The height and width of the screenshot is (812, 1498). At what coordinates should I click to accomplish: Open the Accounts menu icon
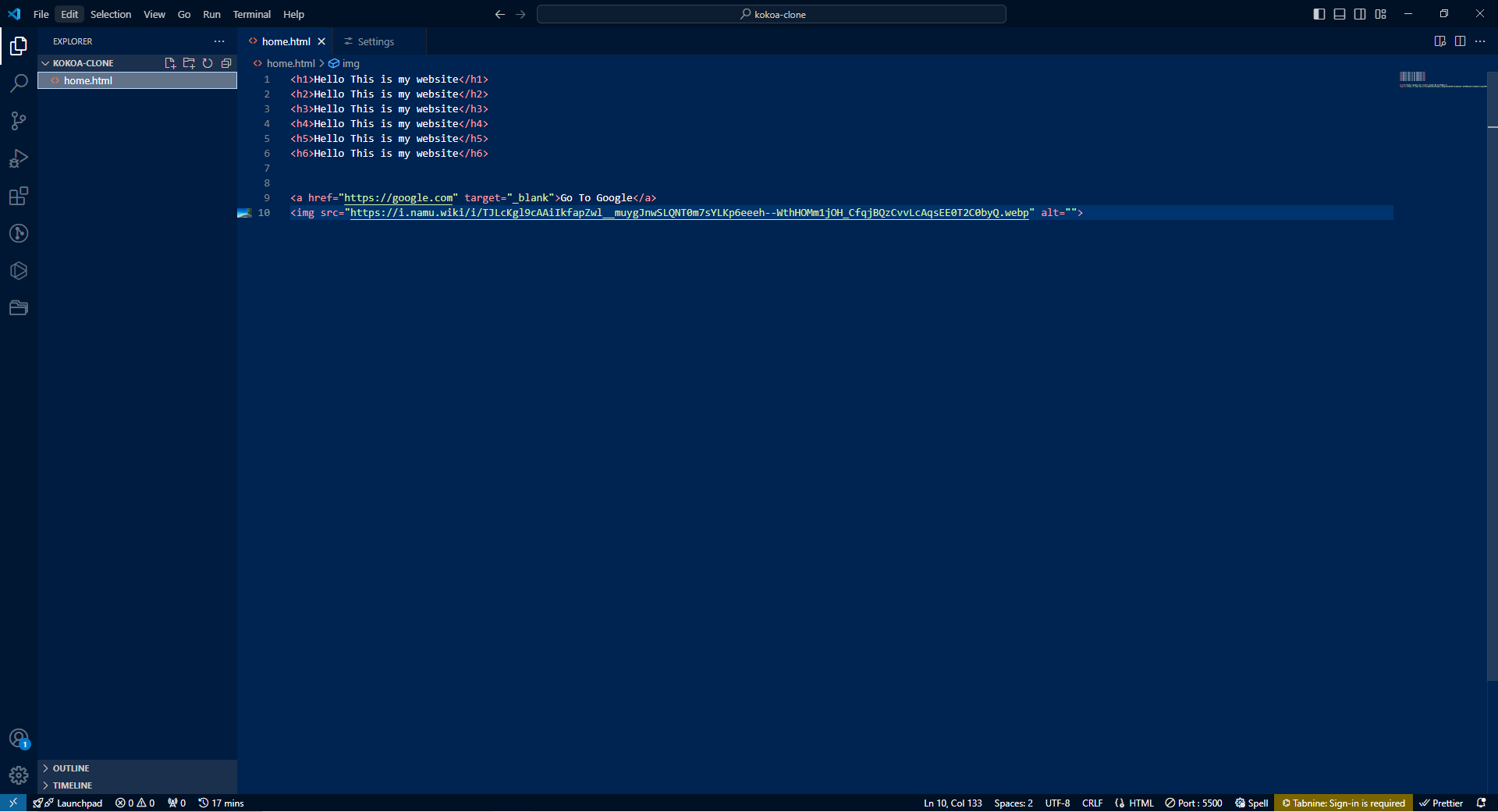tap(19, 739)
